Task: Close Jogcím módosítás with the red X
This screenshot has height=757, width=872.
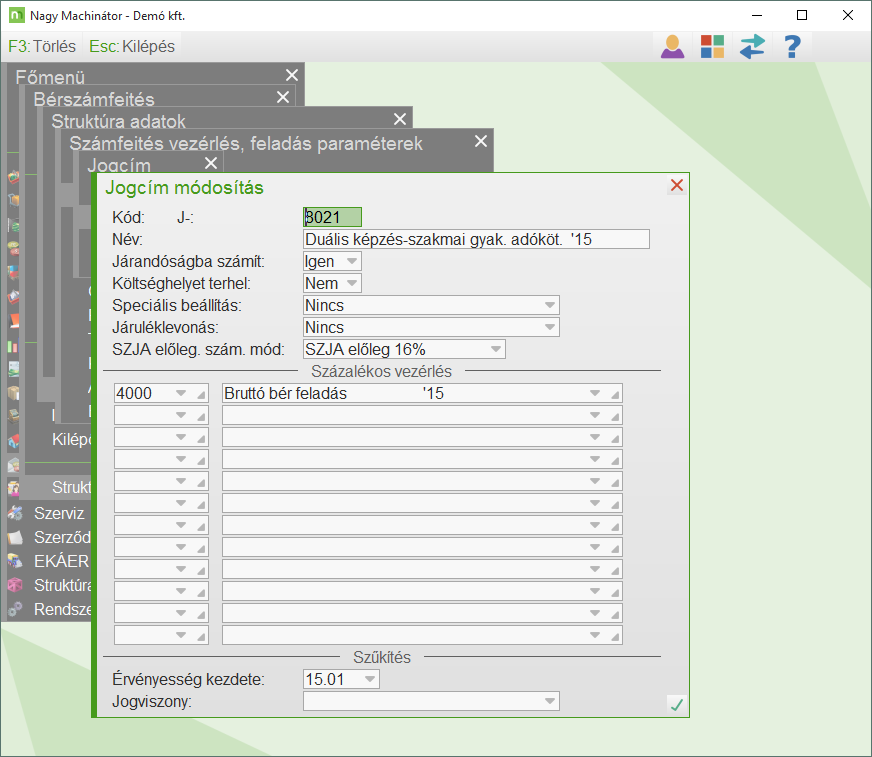Action: [677, 186]
